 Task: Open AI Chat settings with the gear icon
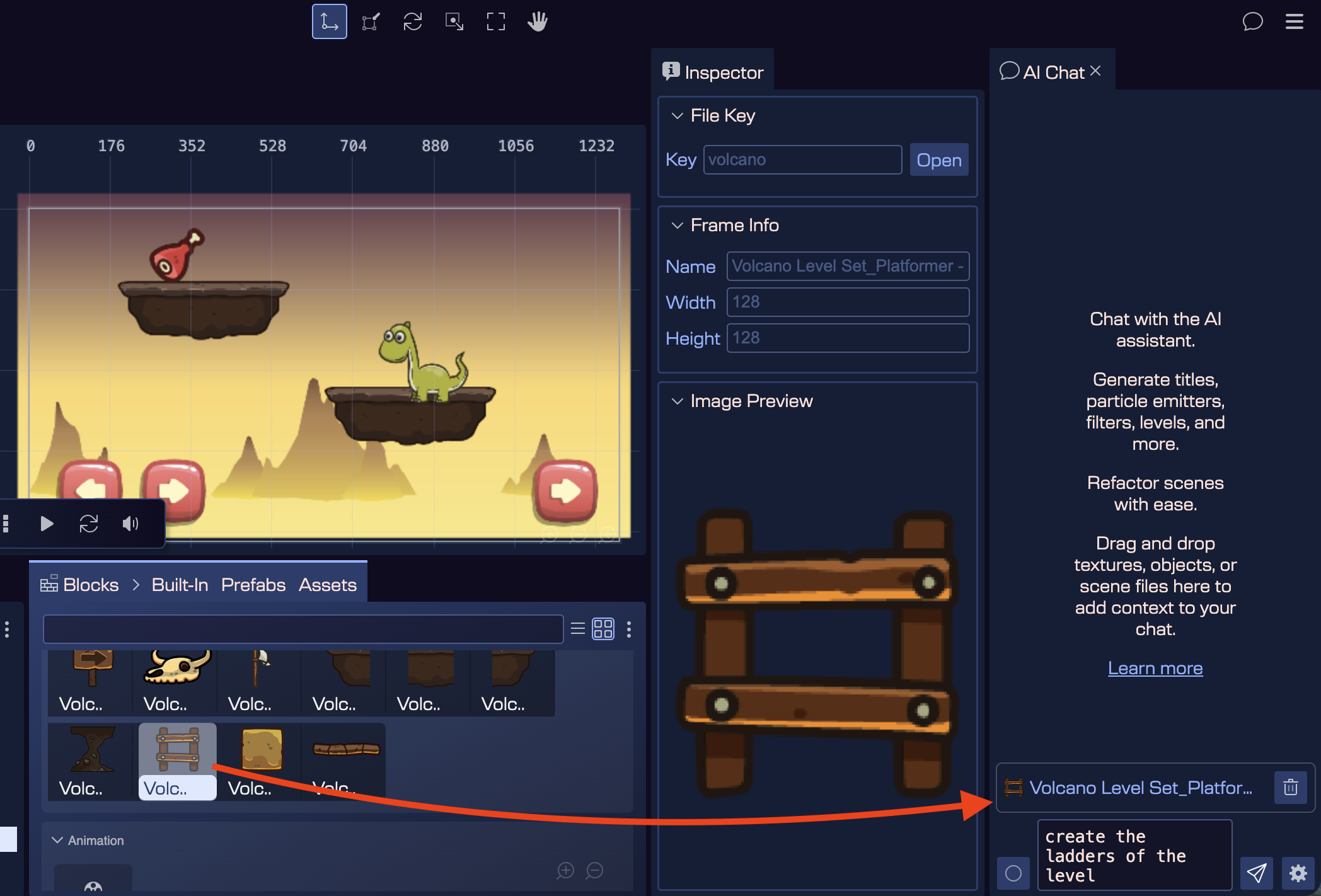pos(1298,873)
